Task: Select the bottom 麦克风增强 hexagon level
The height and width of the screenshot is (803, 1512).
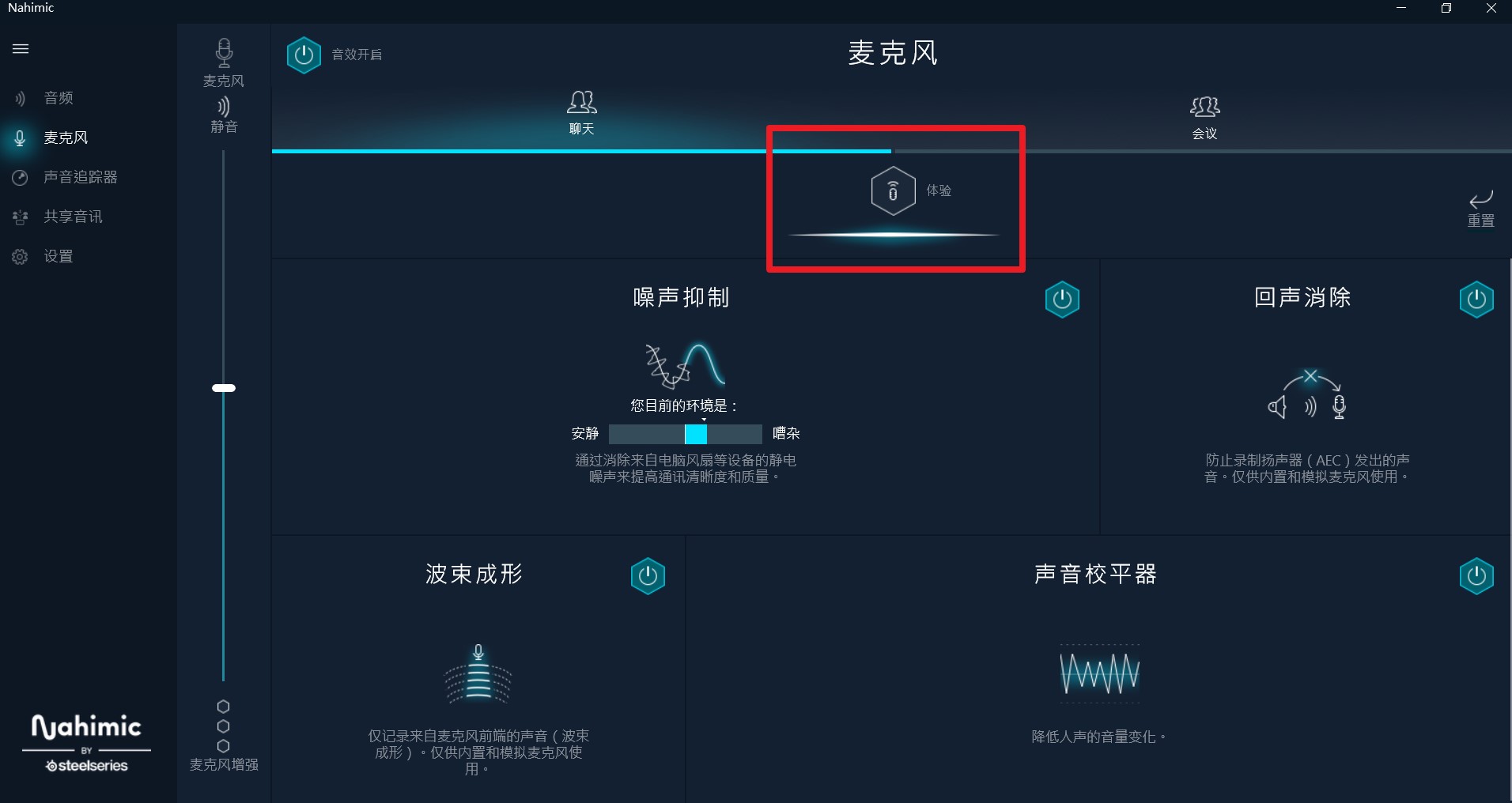Action: click(224, 746)
